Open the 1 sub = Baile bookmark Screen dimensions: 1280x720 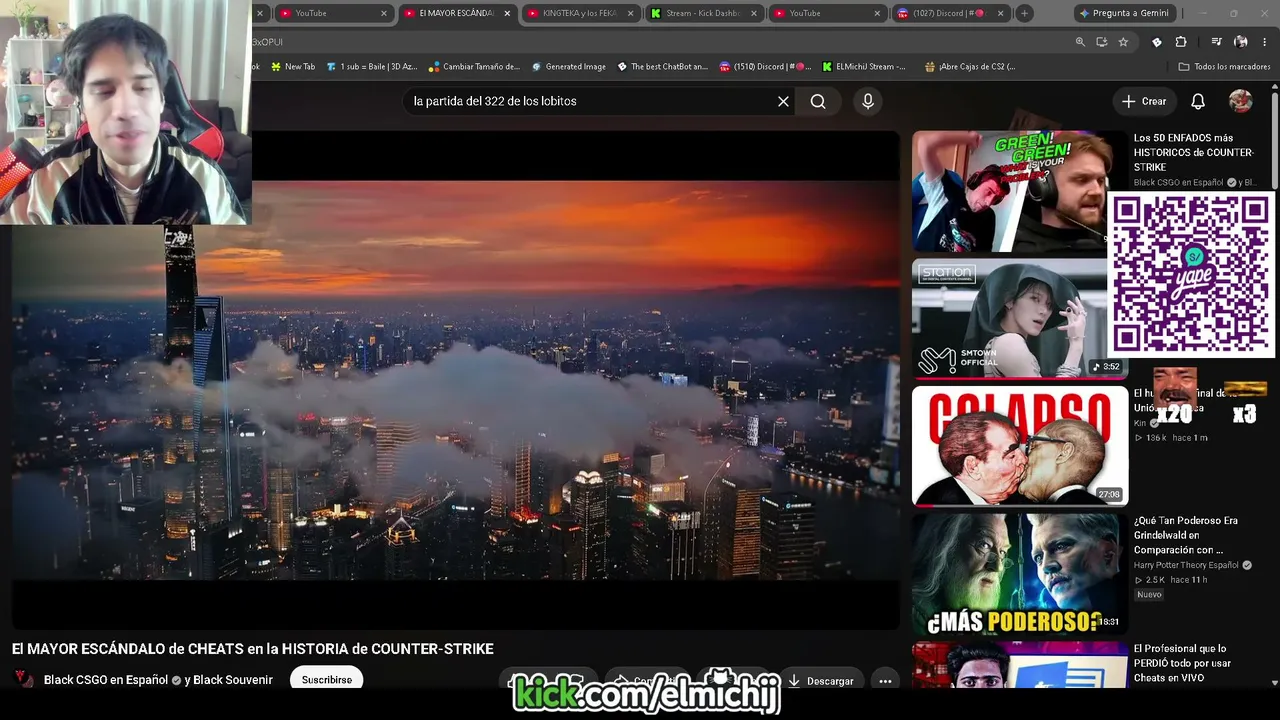tap(372, 67)
